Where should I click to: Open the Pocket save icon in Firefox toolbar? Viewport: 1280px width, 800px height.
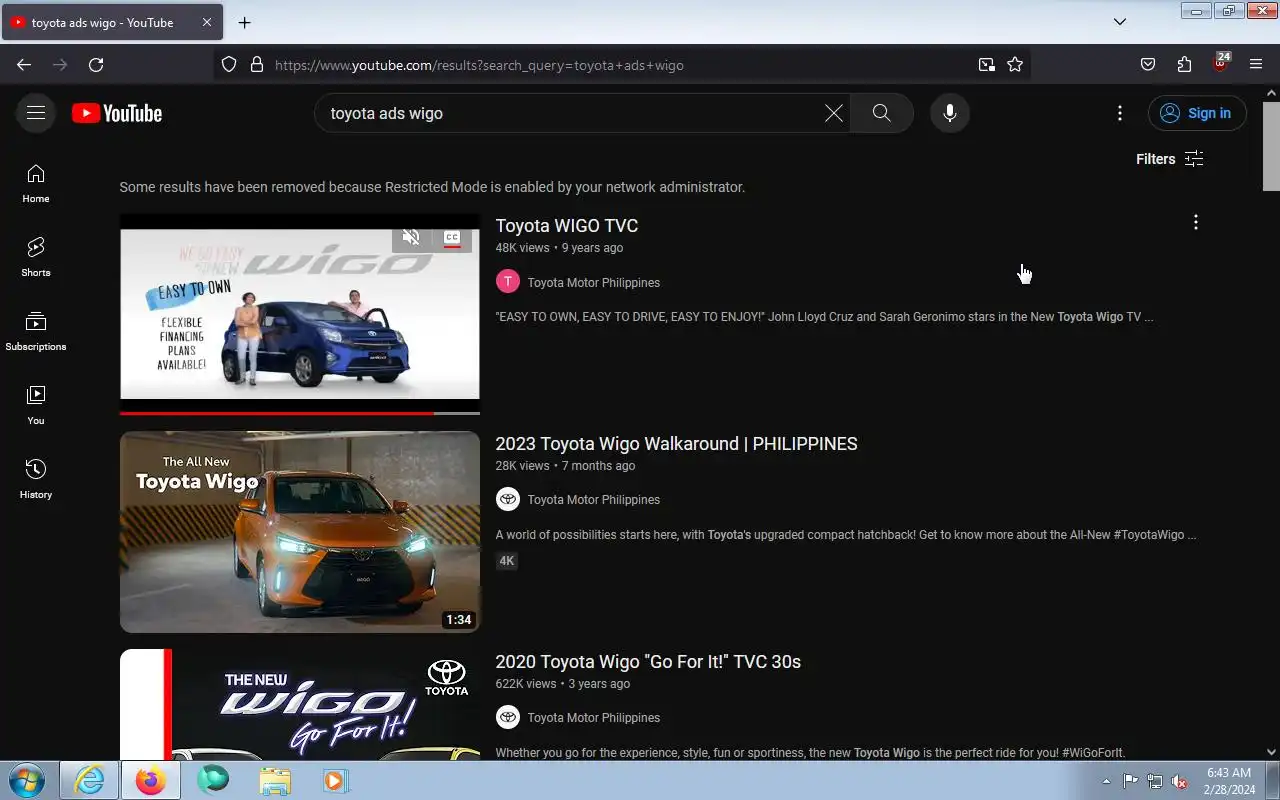pos(1148,65)
